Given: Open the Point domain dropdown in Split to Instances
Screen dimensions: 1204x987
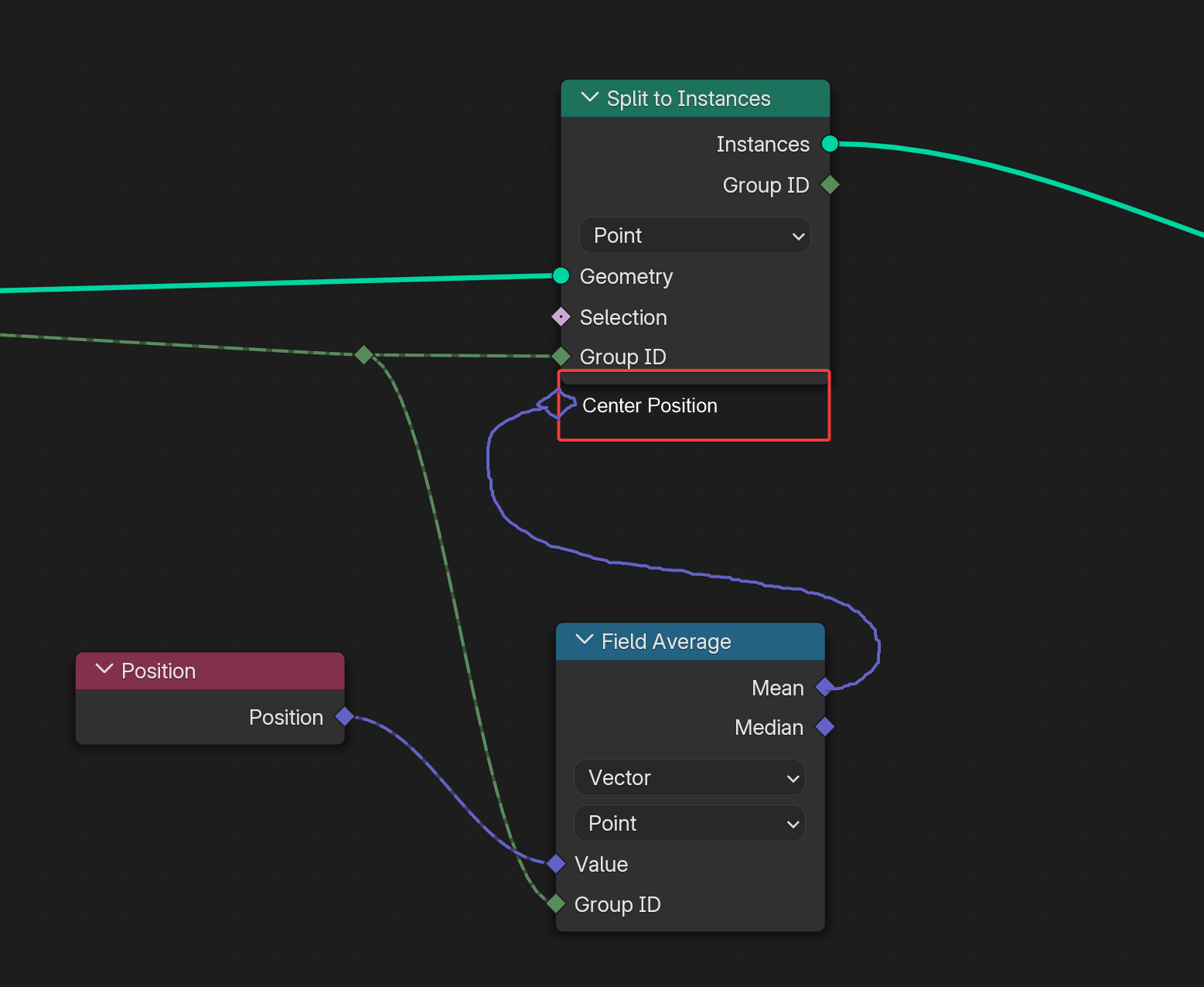Looking at the screenshot, I should 694,235.
